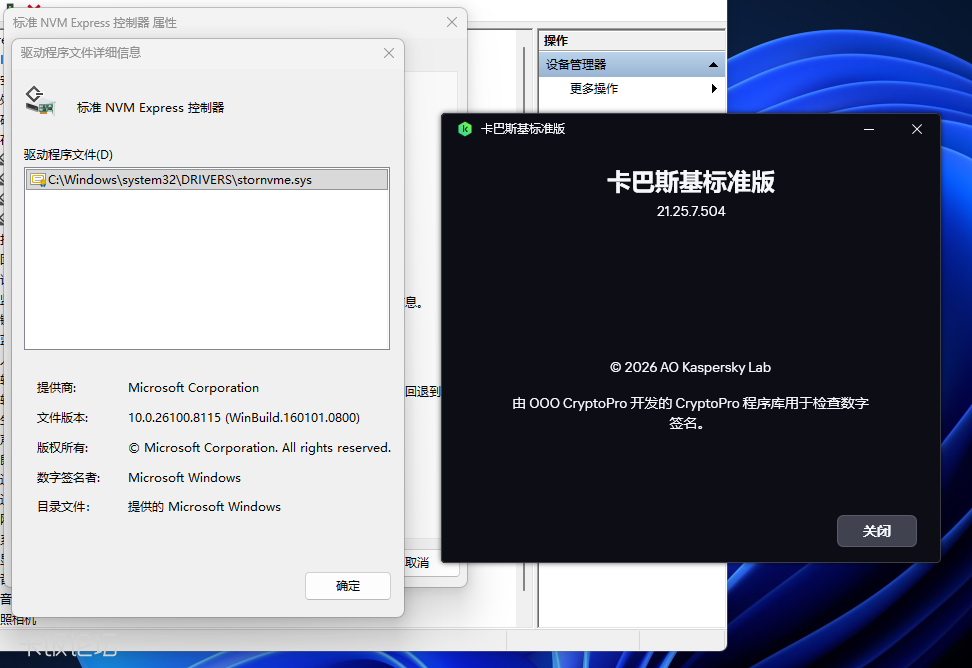Click the 驱动程序文件(D) label
Image resolution: width=972 pixels, height=668 pixels.
click(x=68, y=154)
